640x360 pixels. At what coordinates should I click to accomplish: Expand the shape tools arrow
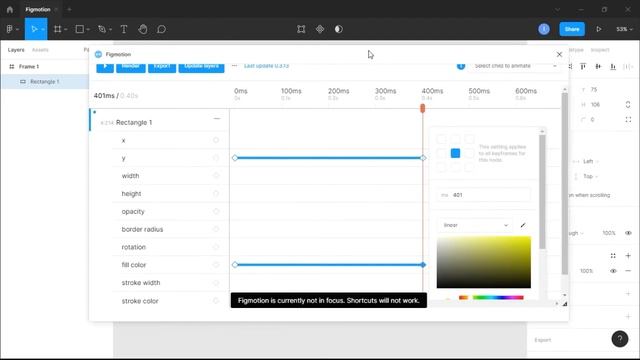tap(88, 29)
